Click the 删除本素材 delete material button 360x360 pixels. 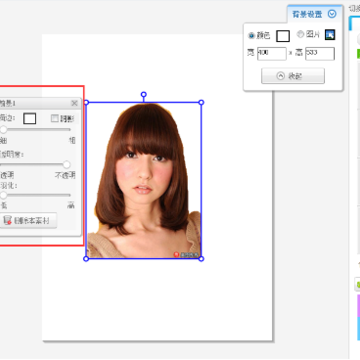(28, 220)
